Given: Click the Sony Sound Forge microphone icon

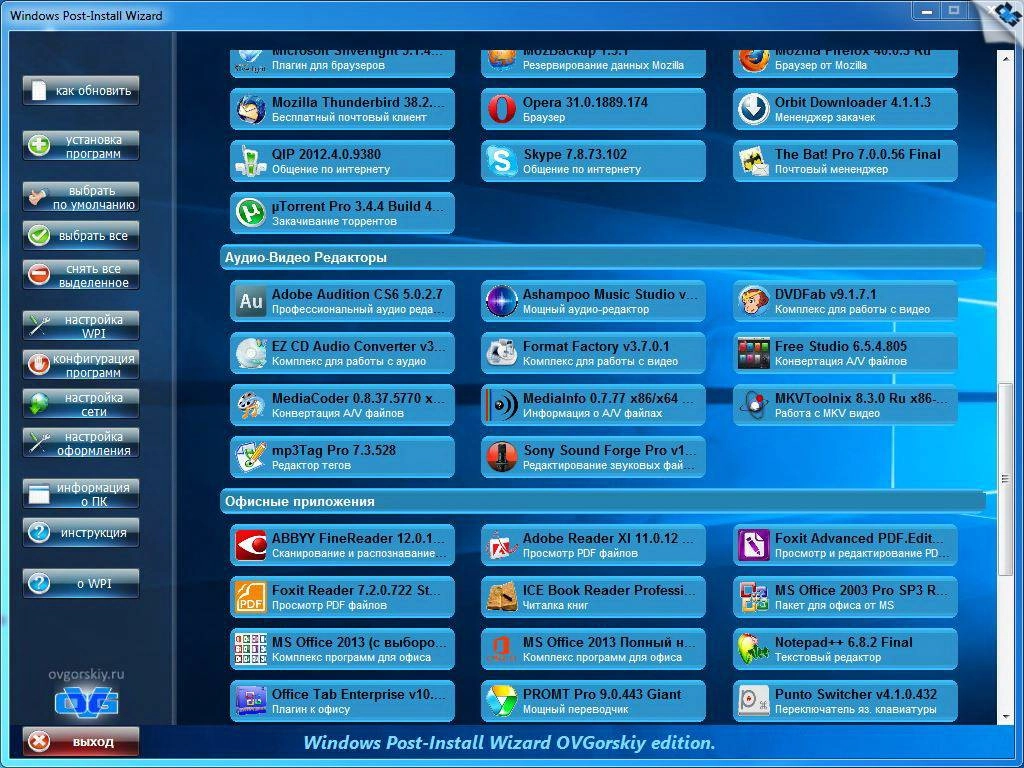Looking at the screenshot, I should click(502, 457).
